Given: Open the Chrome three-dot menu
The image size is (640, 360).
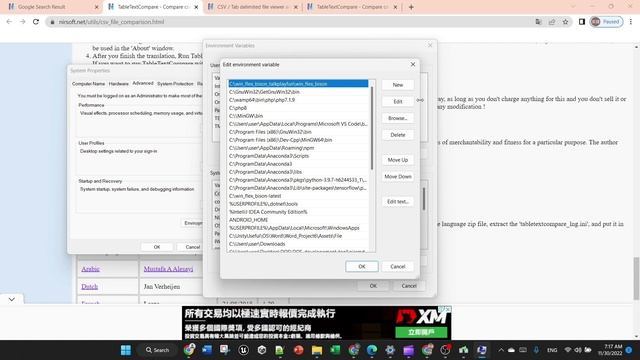Looking at the screenshot, I should [631, 22].
